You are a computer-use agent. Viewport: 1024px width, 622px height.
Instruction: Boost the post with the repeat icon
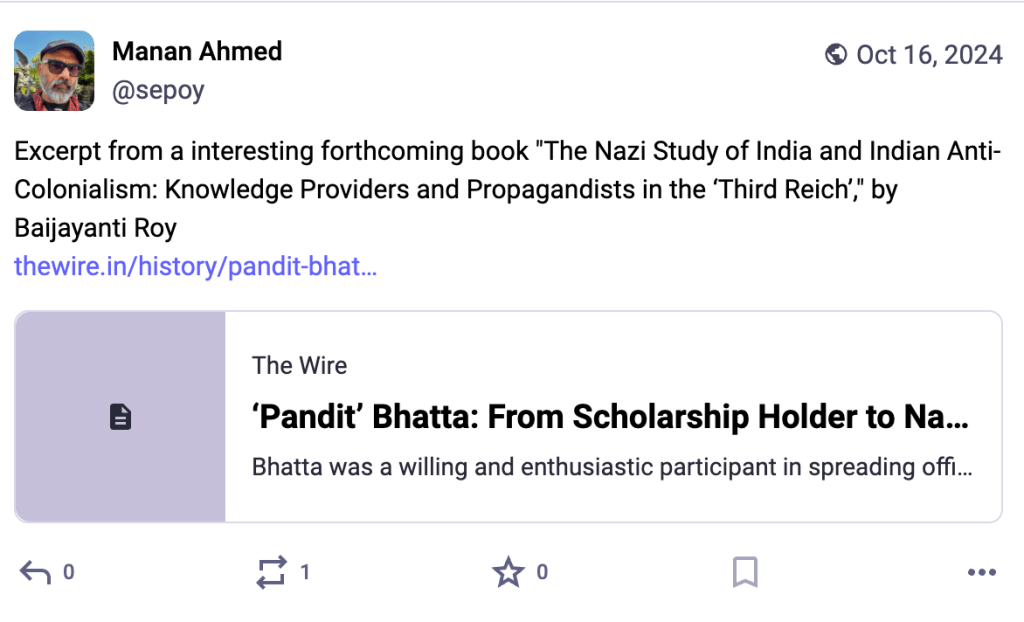tap(271, 572)
